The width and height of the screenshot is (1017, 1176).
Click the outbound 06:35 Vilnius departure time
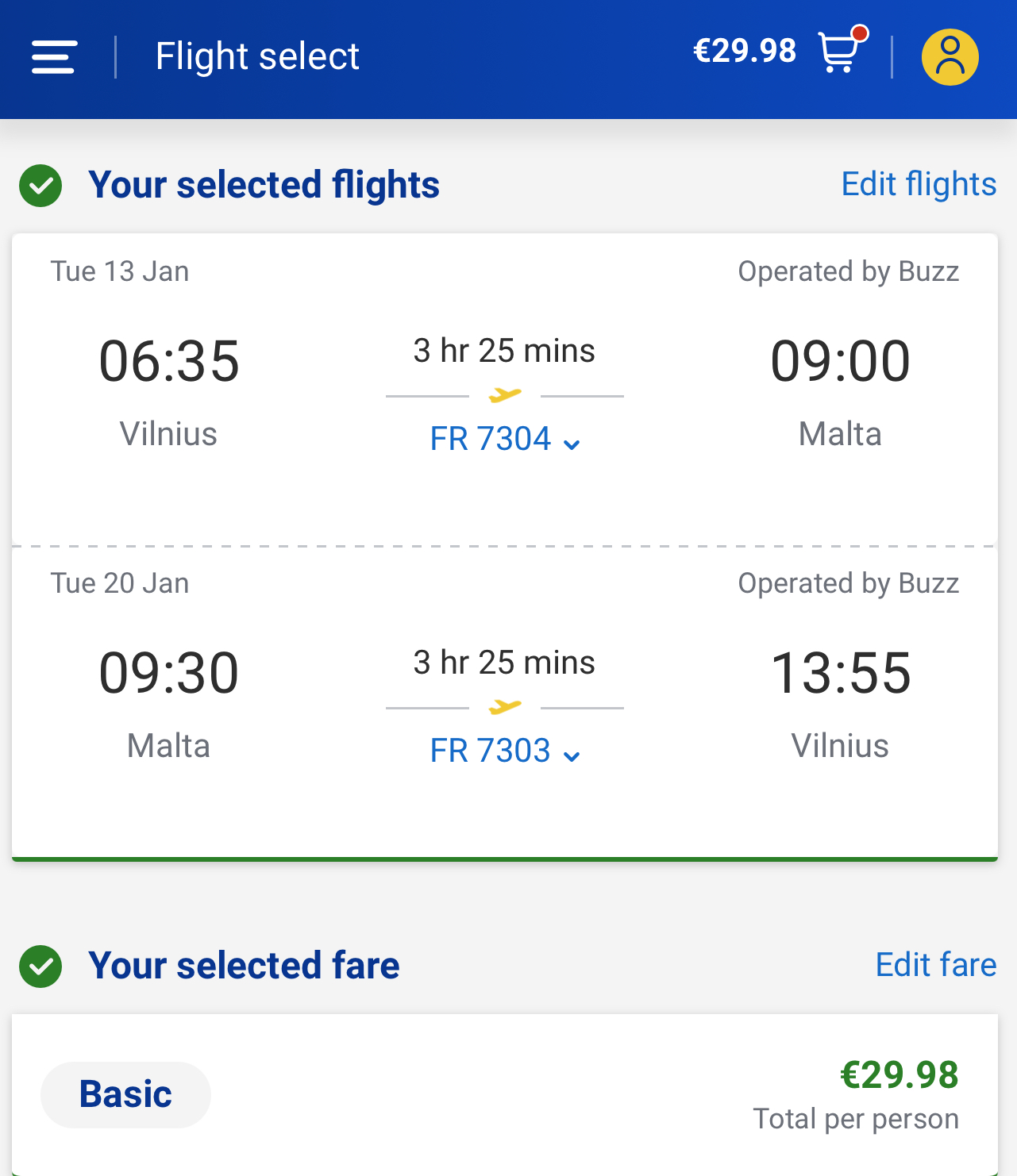169,361
